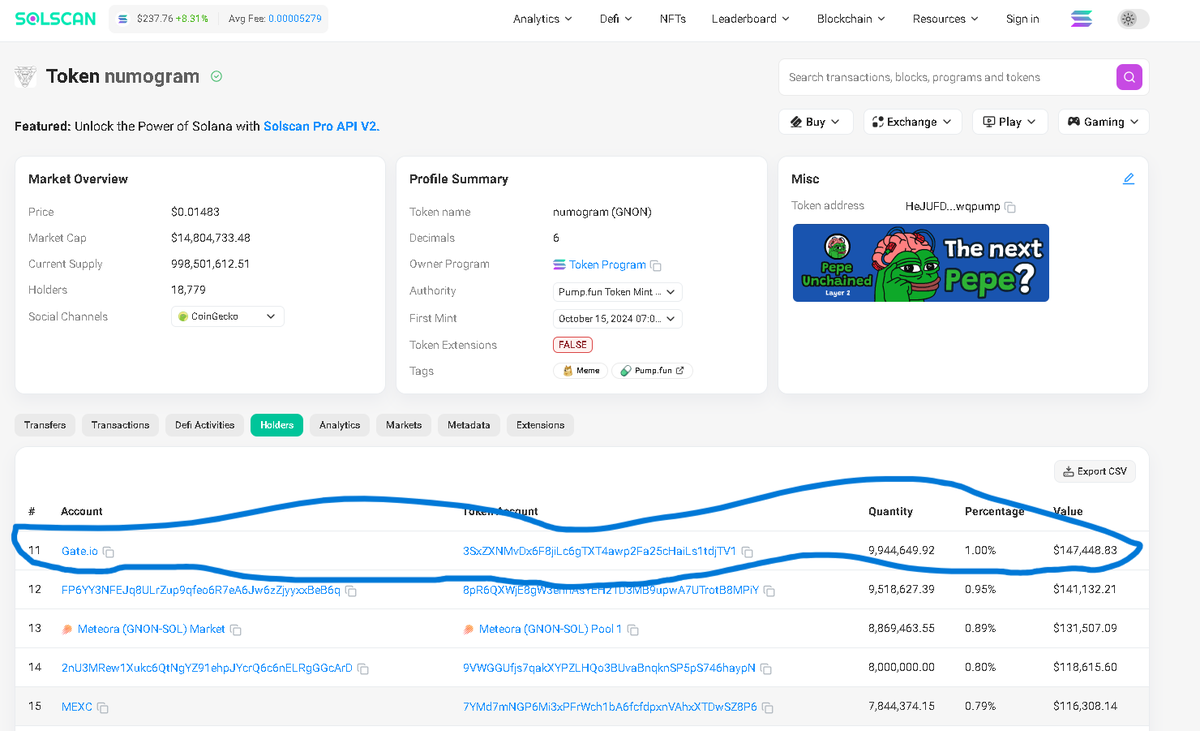Open the Gate.io account link

click(x=79, y=551)
